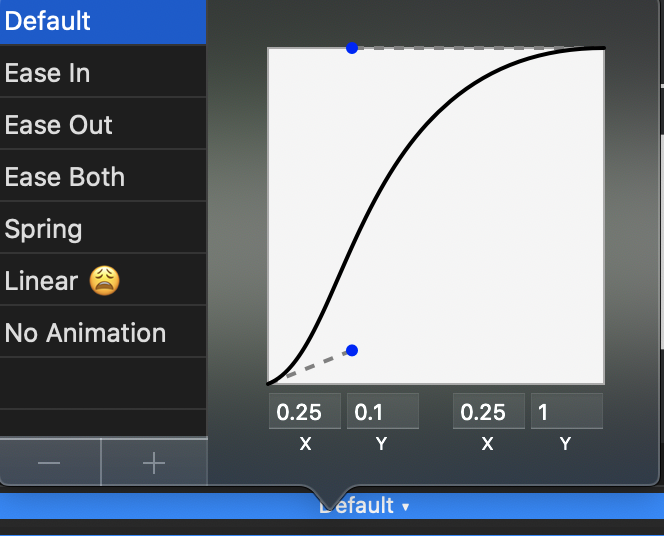The height and width of the screenshot is (536, 664).
Task: Click second X field showing 0.25
Action: [489, 411]
